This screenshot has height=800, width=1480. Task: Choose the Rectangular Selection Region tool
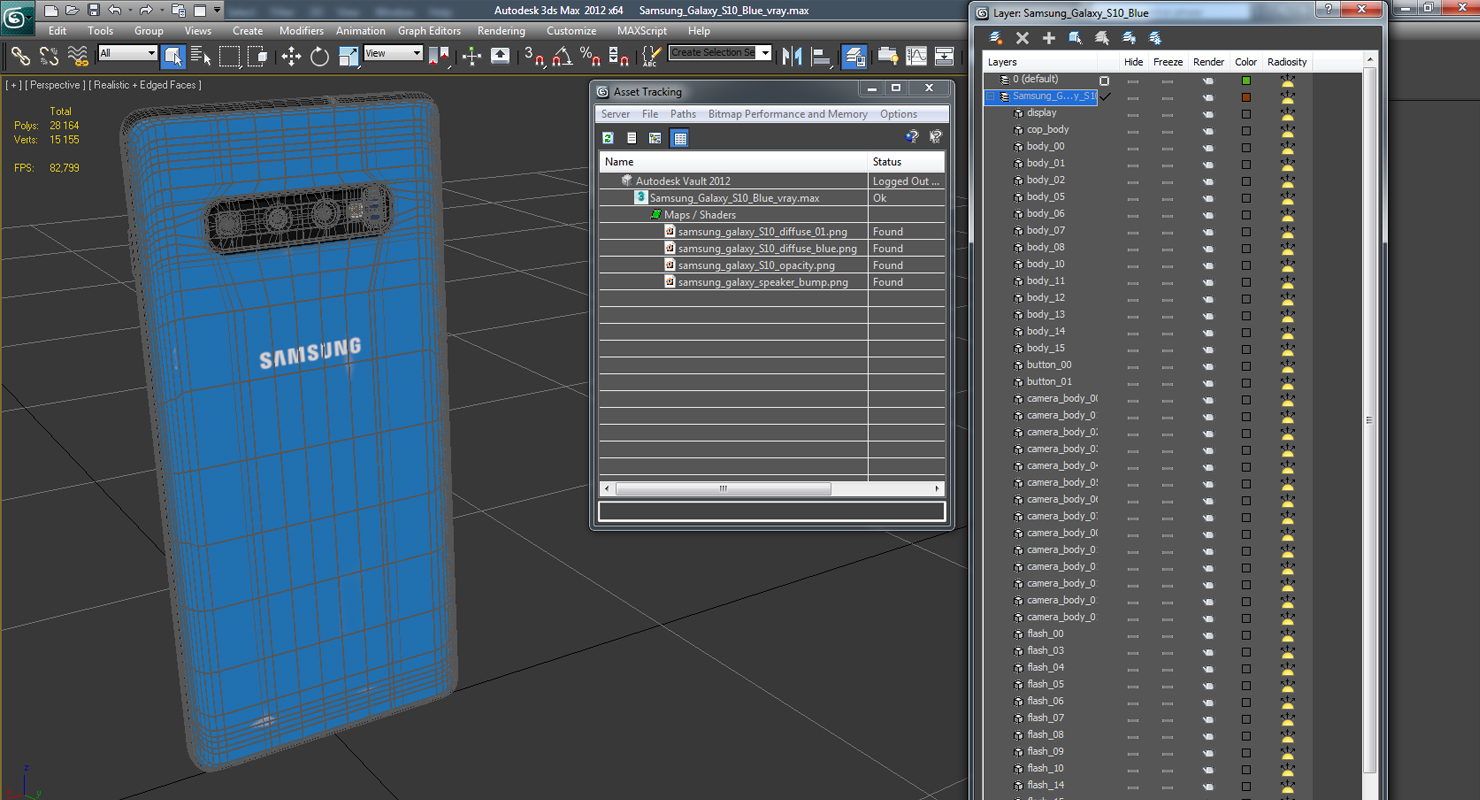tap(229, 56)
